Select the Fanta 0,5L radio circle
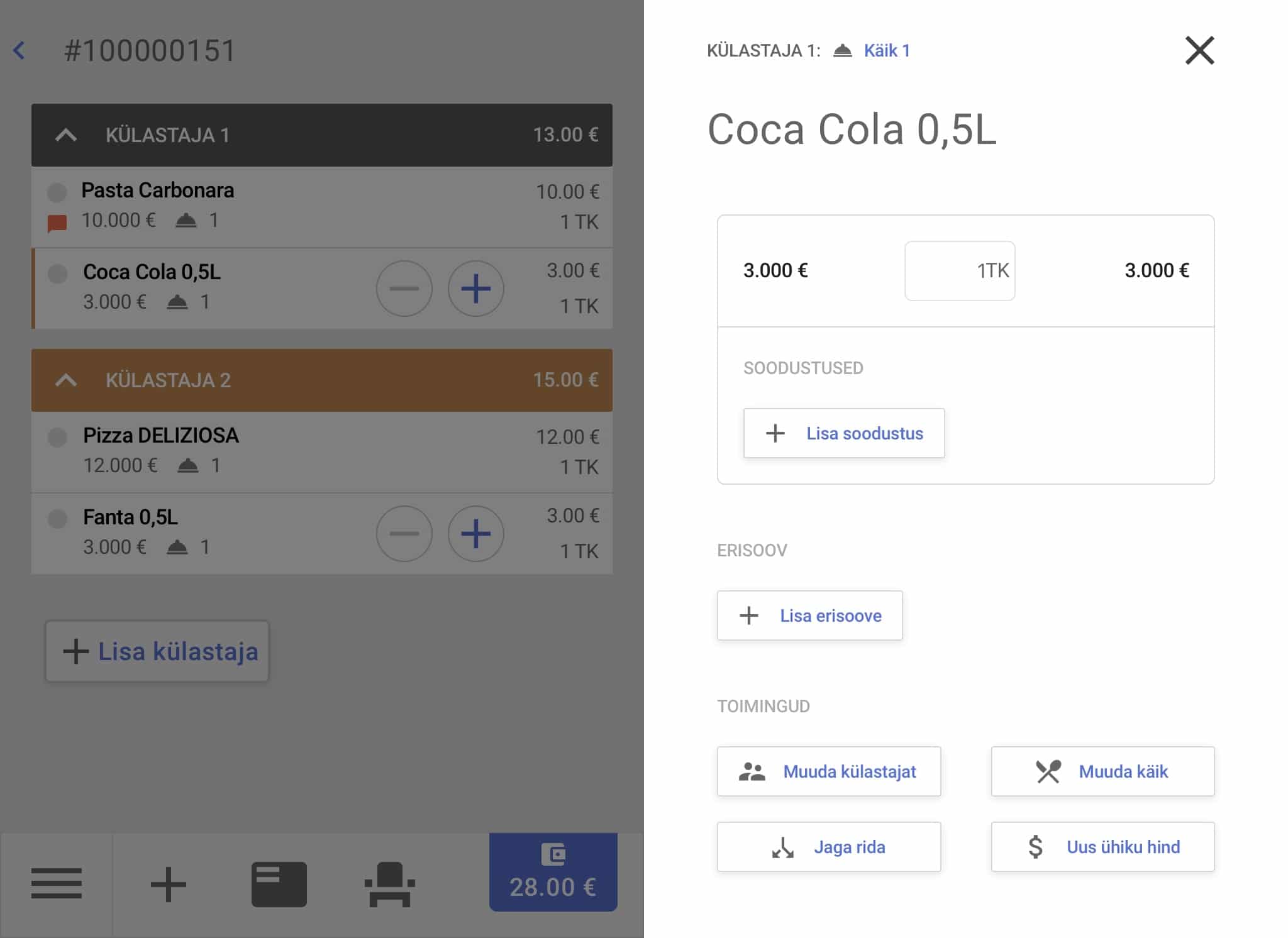Screen dimensions: 1288x938 click(x=57, y=519)
